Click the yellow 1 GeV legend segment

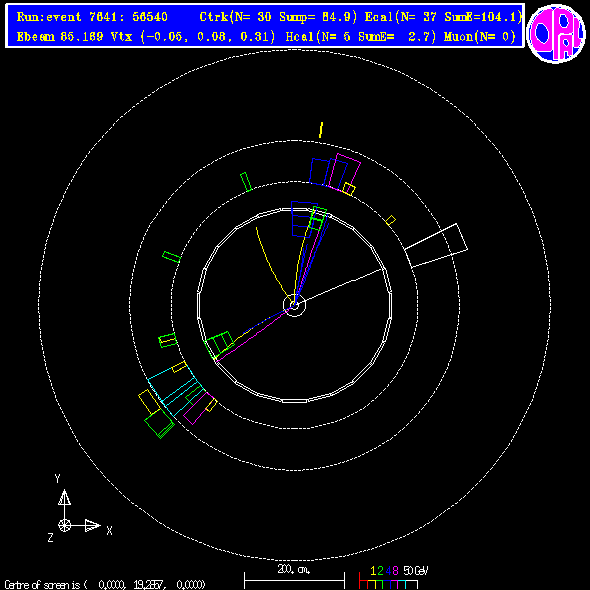[371, 584]
